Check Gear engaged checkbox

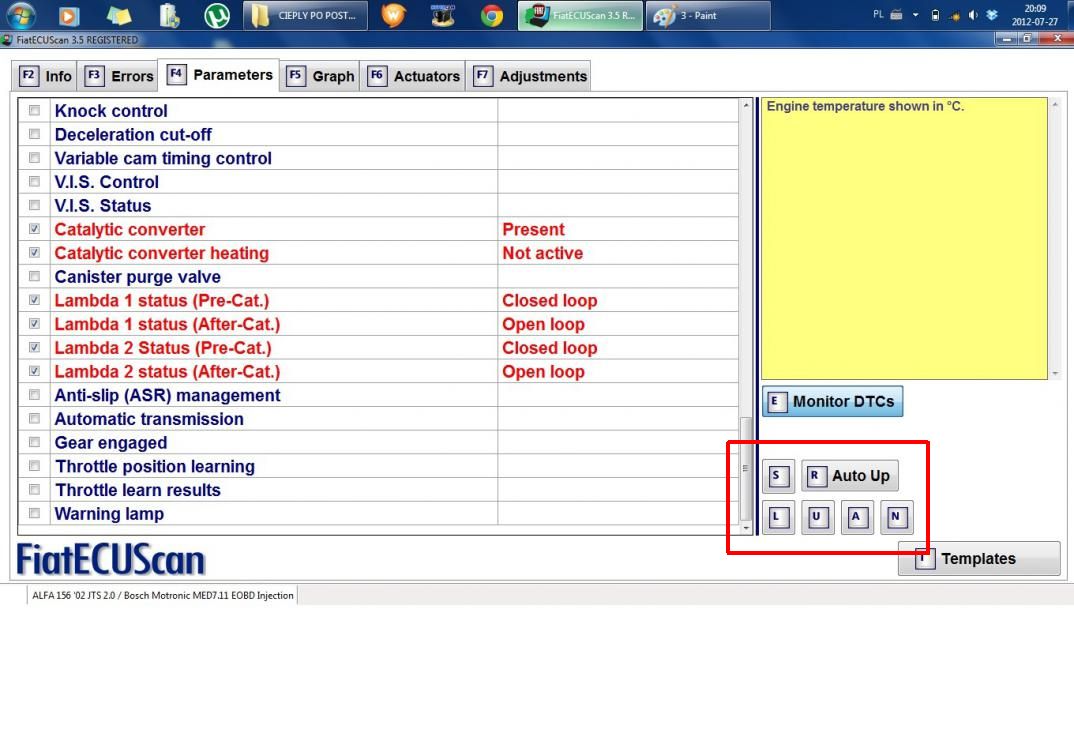pyautogui.click(x=34, y=442)
